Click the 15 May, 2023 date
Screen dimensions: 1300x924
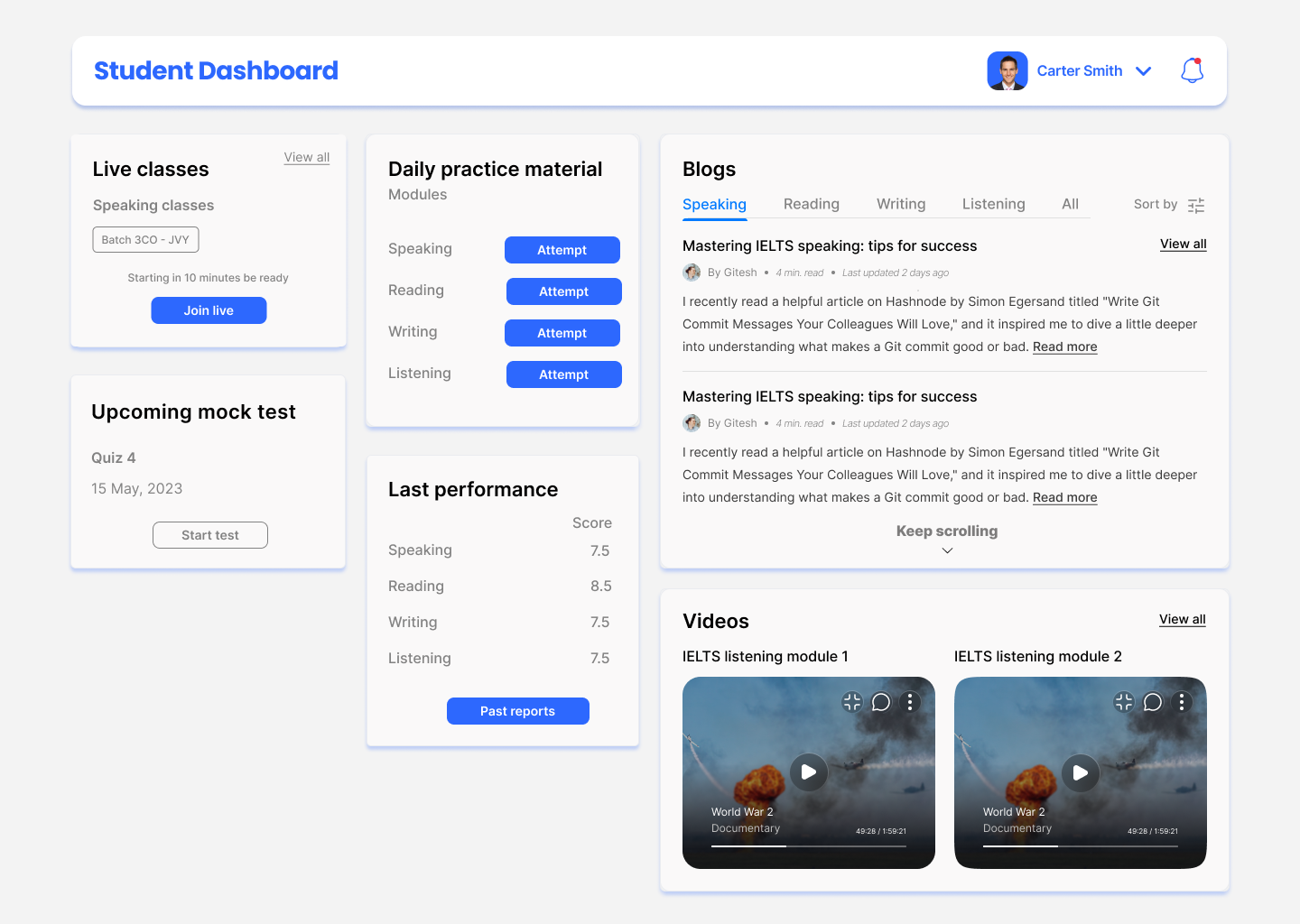pyautogui.click(x=137, y=488)
